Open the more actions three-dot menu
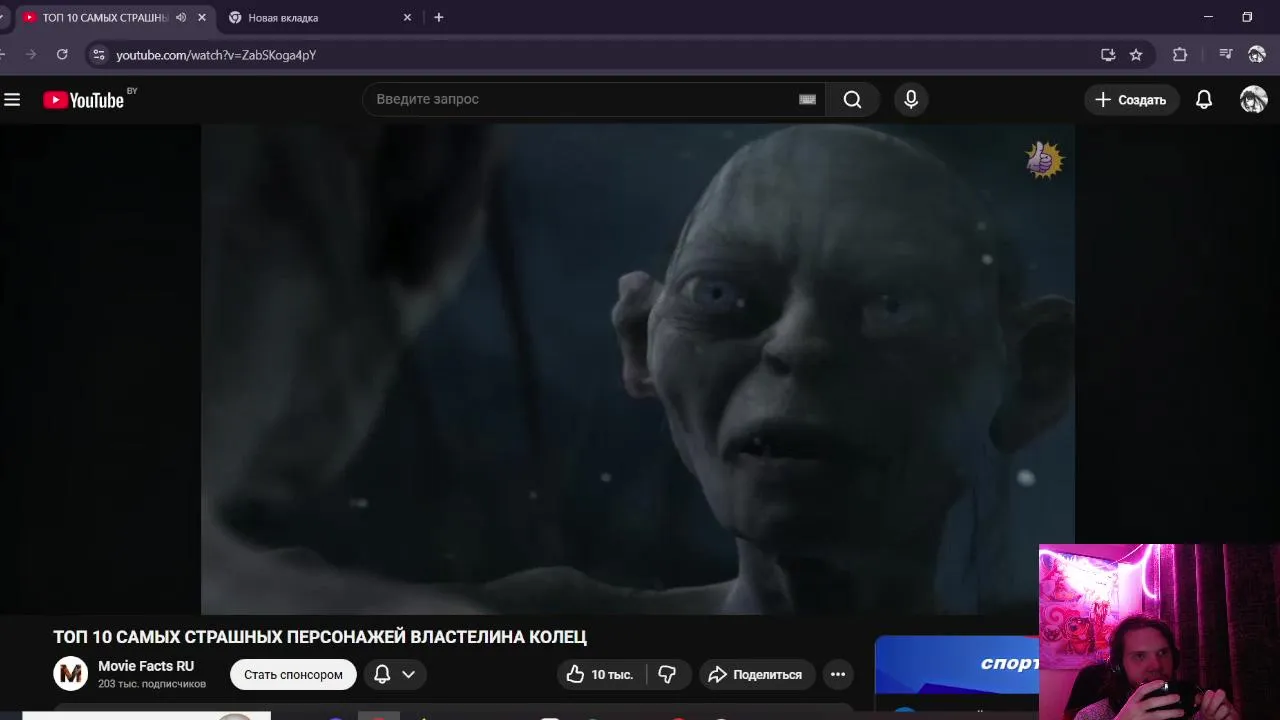This screenshot has height=720, width=1280. pyautogui.click(x=838, y=674)
